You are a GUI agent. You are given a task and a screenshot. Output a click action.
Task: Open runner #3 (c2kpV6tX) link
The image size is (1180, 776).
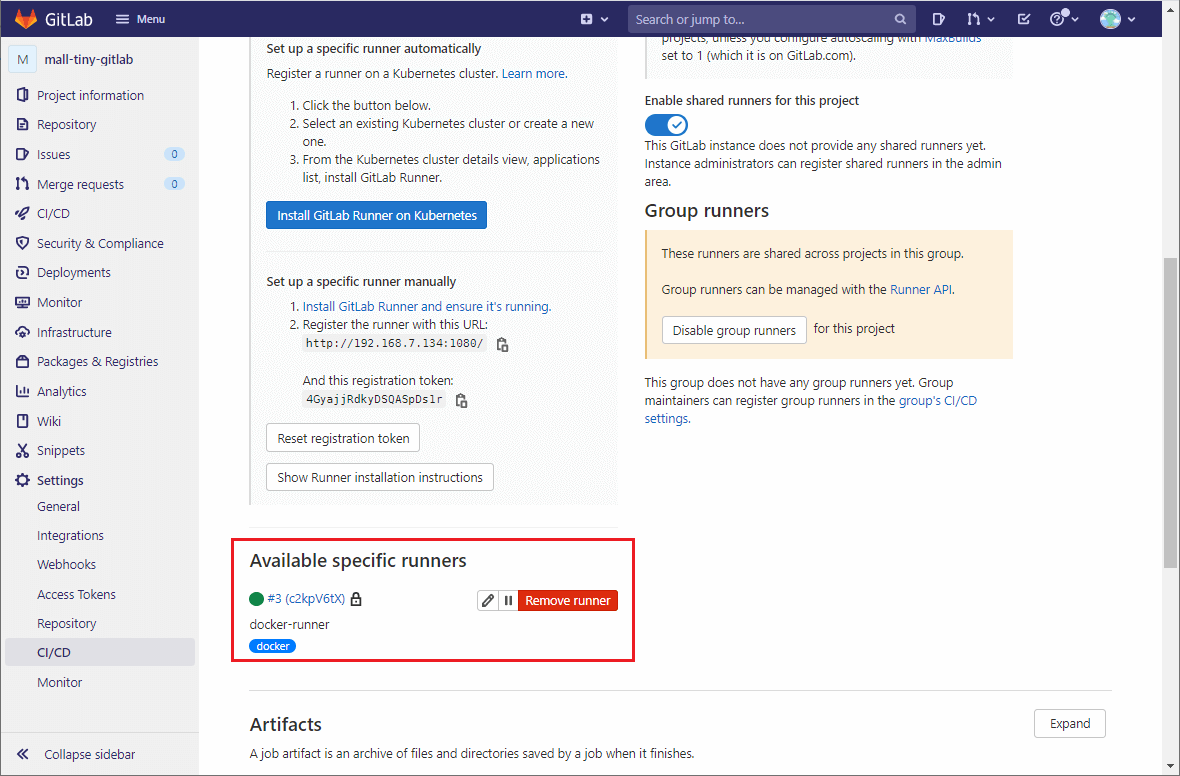(x=306, y=598)
